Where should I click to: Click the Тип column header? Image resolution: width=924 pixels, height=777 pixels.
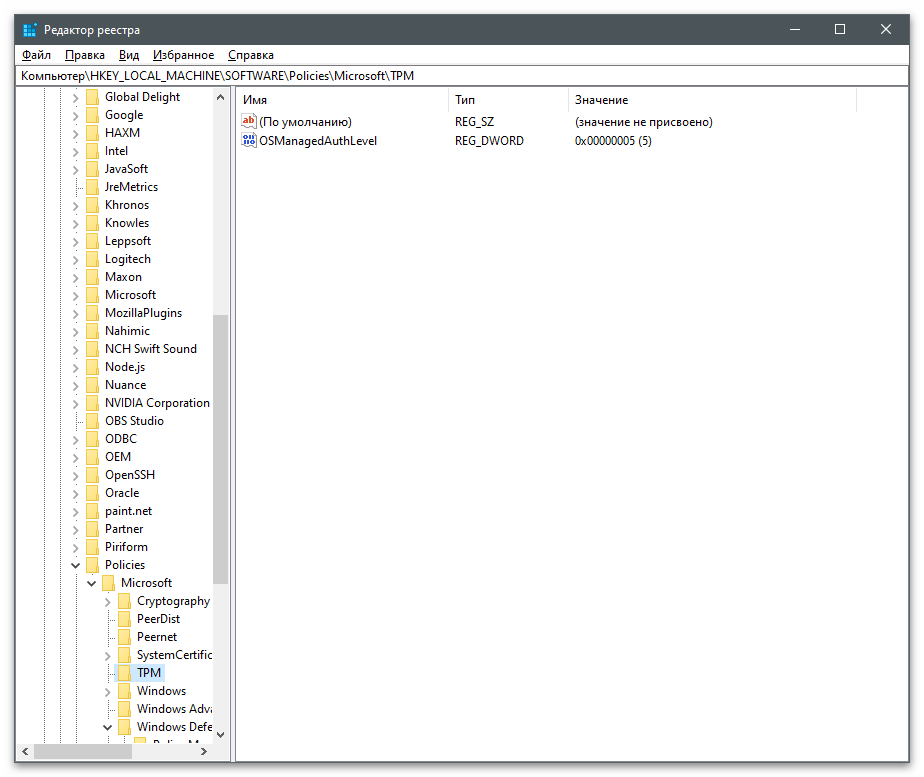click(508, 100)
